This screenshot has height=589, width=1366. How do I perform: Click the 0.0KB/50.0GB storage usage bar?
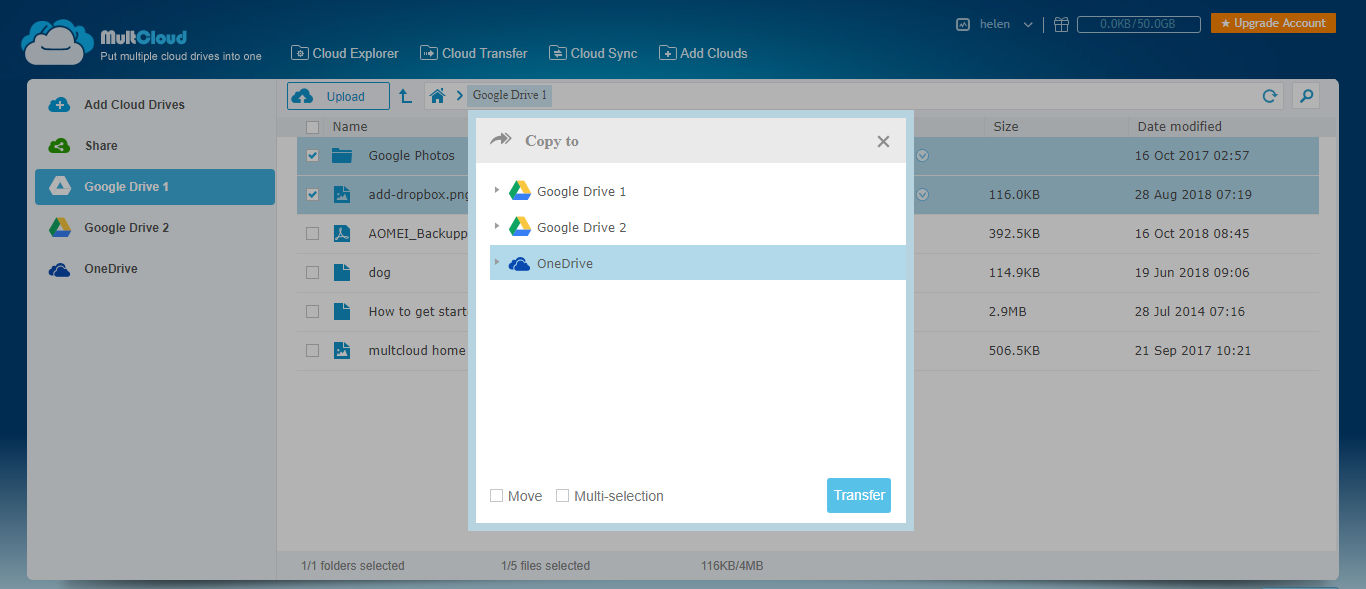pyautogui.click(x=1138, y=24)
